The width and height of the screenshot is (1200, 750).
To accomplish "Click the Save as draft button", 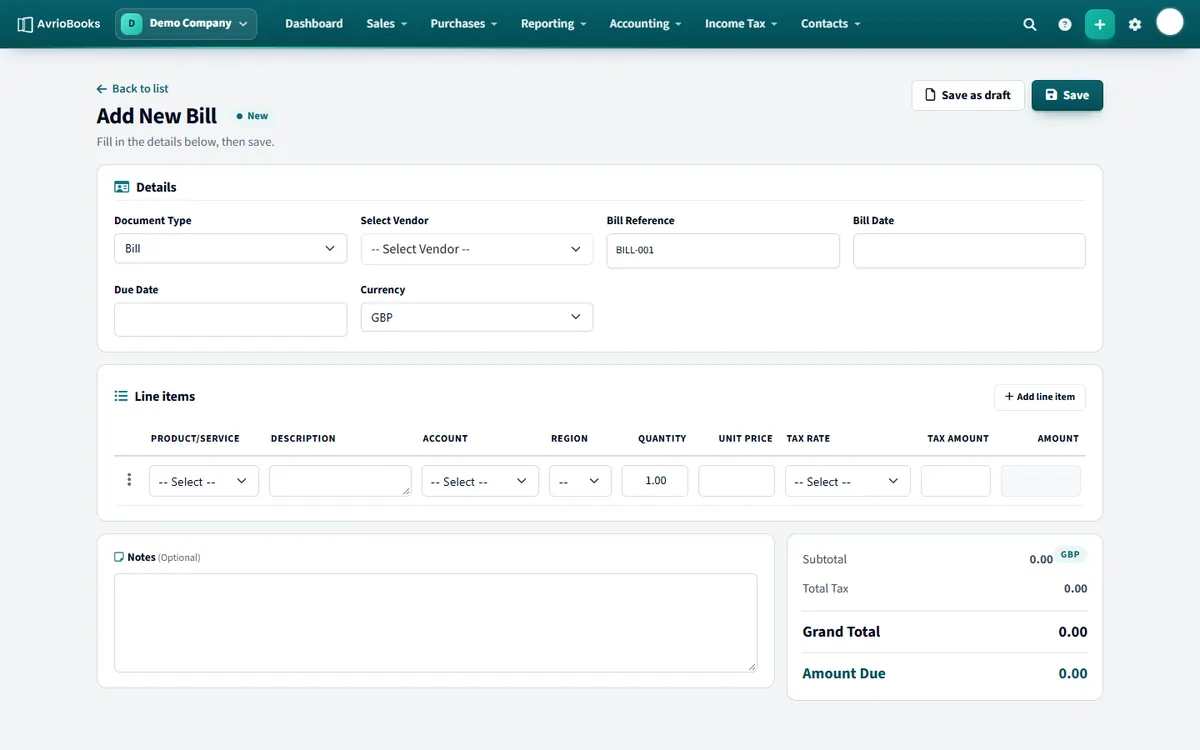I will 968,95.
